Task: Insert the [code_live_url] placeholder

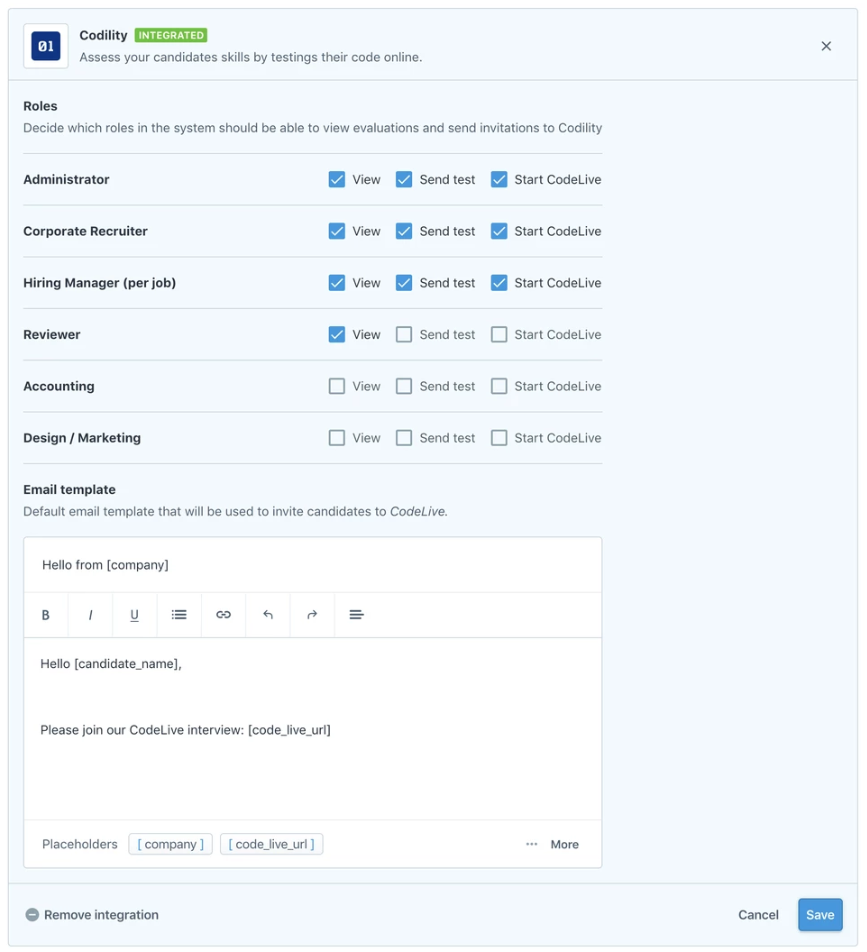Action: (x=271, y=844)
